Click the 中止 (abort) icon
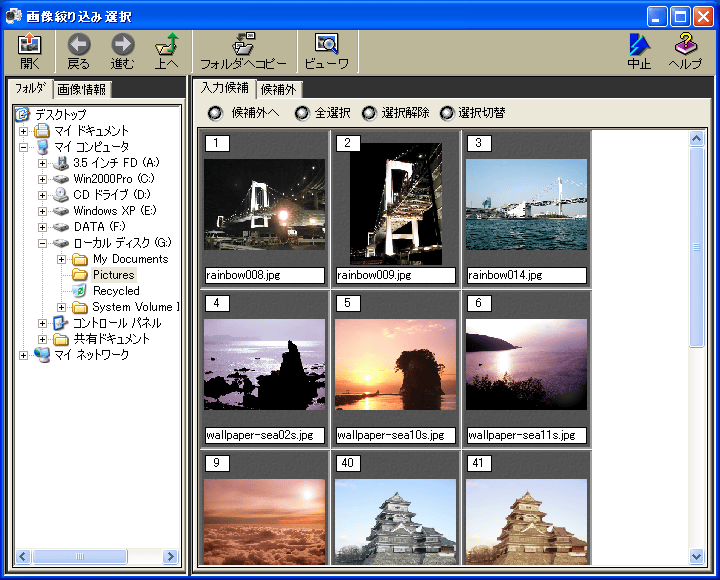This screenshot has height=580, width=720. pyautogui.click(x=639, y=45)
